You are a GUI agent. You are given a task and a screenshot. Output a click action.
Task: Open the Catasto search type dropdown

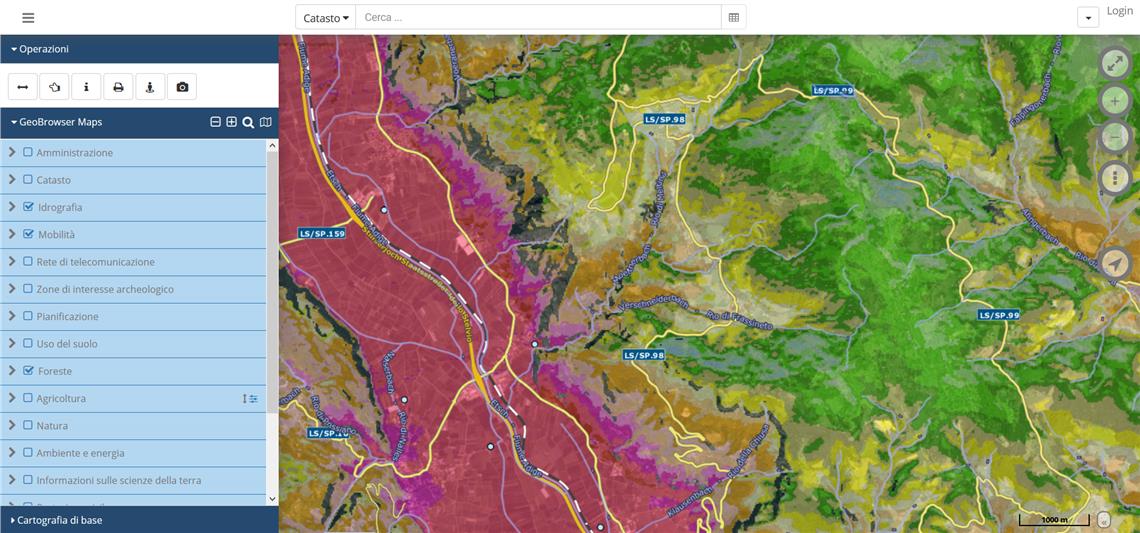pos(326,18)
